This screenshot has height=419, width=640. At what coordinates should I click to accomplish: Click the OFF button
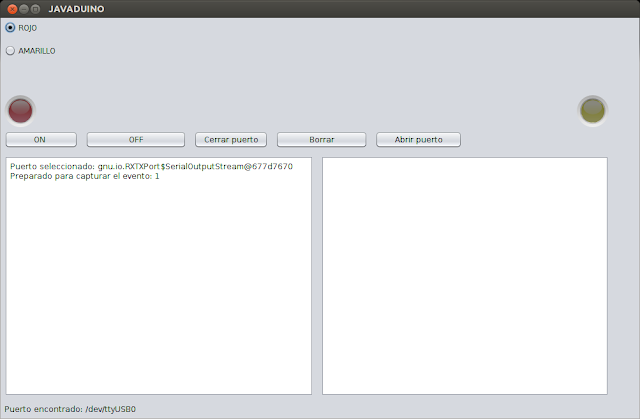click(x=136, y=140)
